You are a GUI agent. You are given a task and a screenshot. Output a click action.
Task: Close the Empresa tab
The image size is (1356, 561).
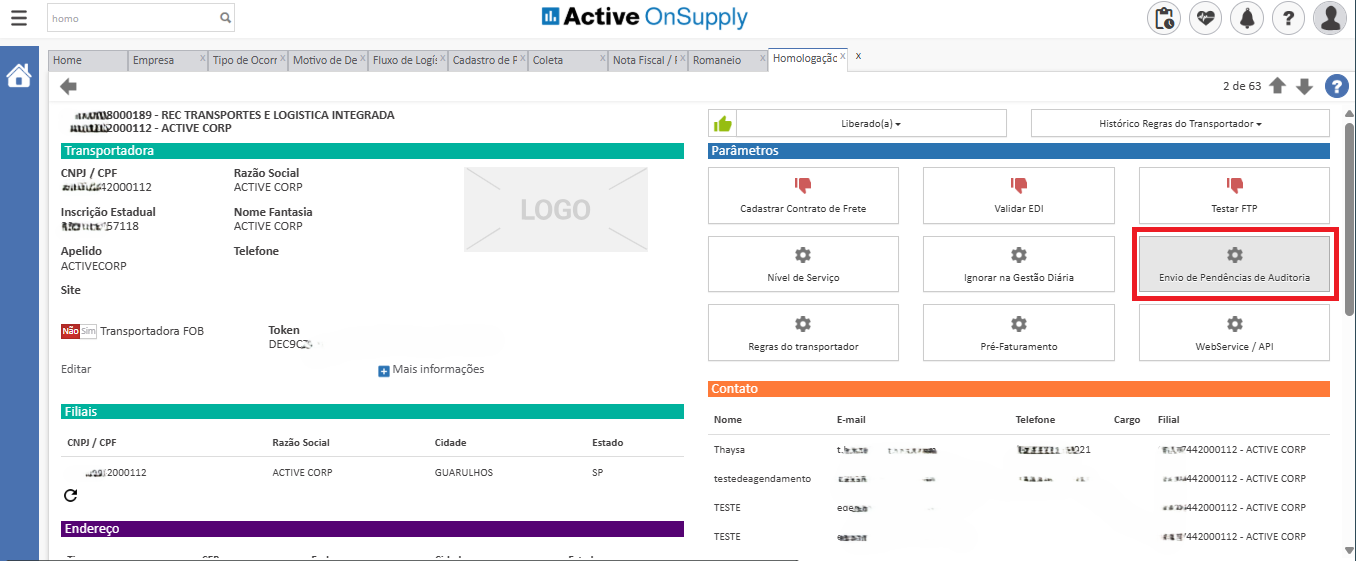[x=203, y=58]
